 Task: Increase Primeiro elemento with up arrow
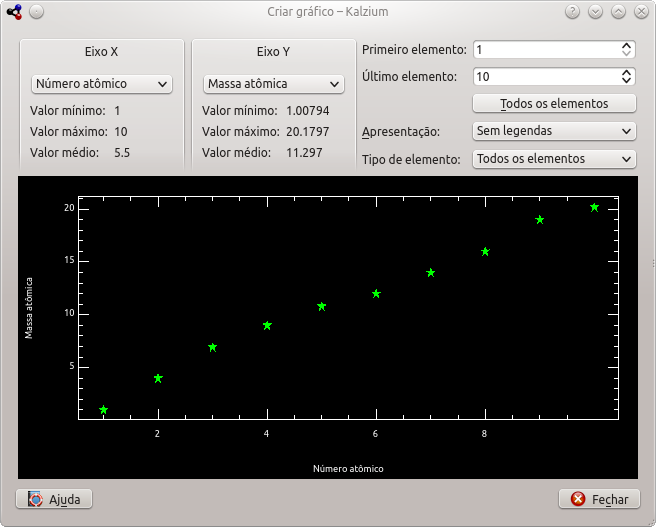pyautogui.click(x=627, y=45)
